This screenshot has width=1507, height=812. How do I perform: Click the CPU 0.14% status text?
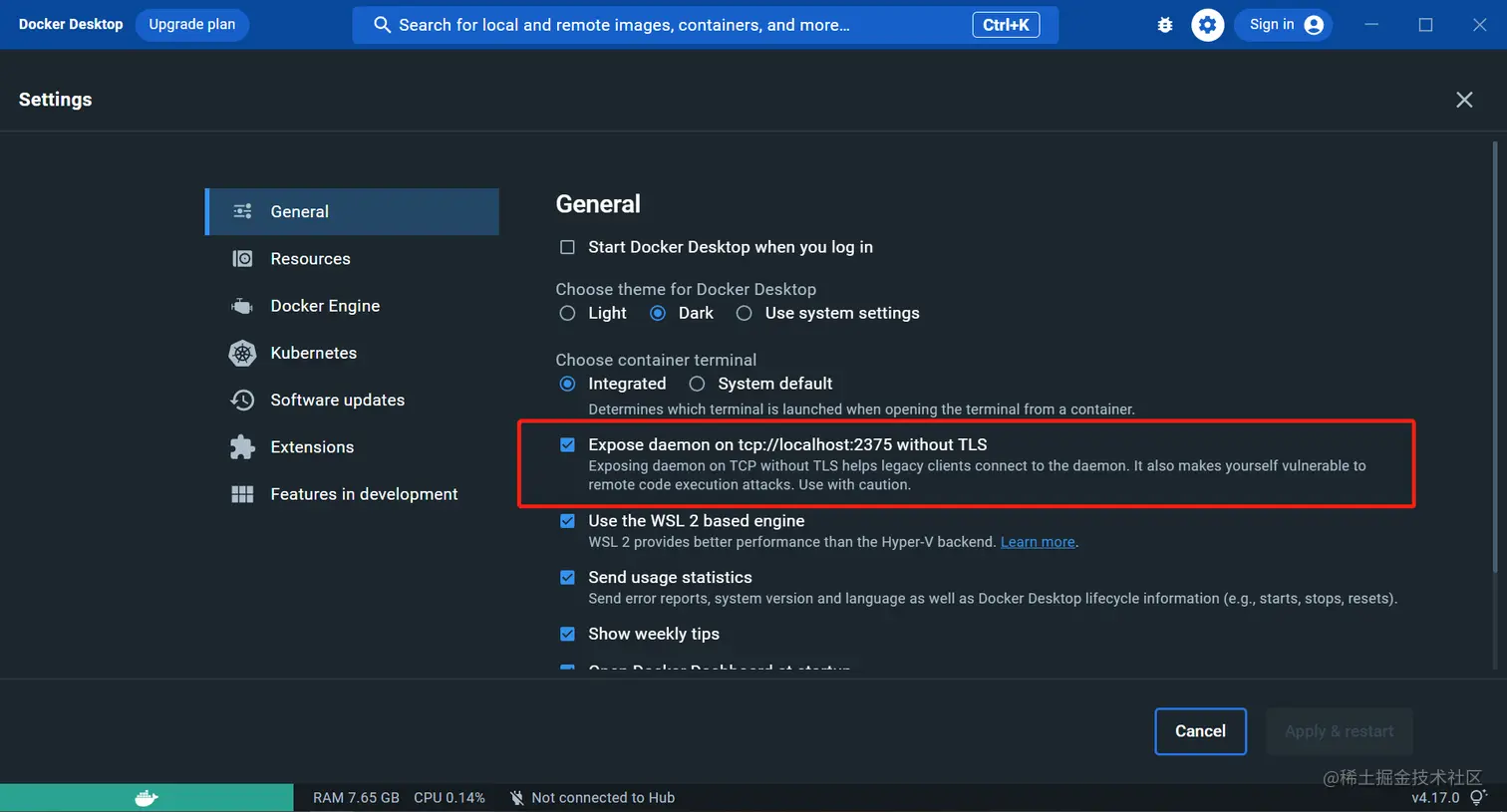click(450, 798)
